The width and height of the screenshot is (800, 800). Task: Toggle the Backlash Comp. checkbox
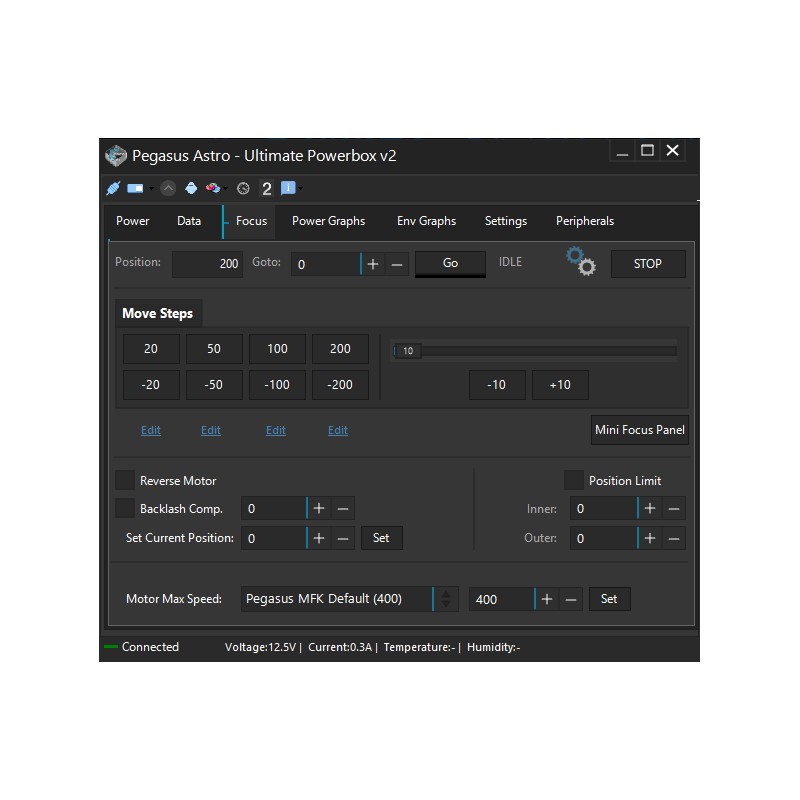125,508
